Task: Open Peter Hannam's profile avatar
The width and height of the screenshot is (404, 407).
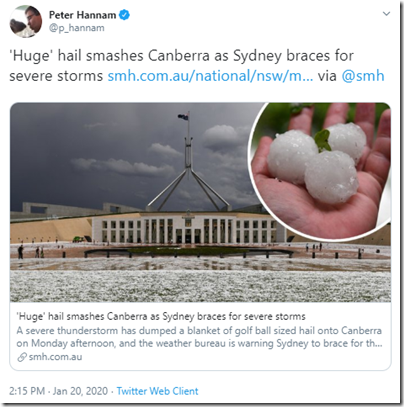Action: [26, 22]
